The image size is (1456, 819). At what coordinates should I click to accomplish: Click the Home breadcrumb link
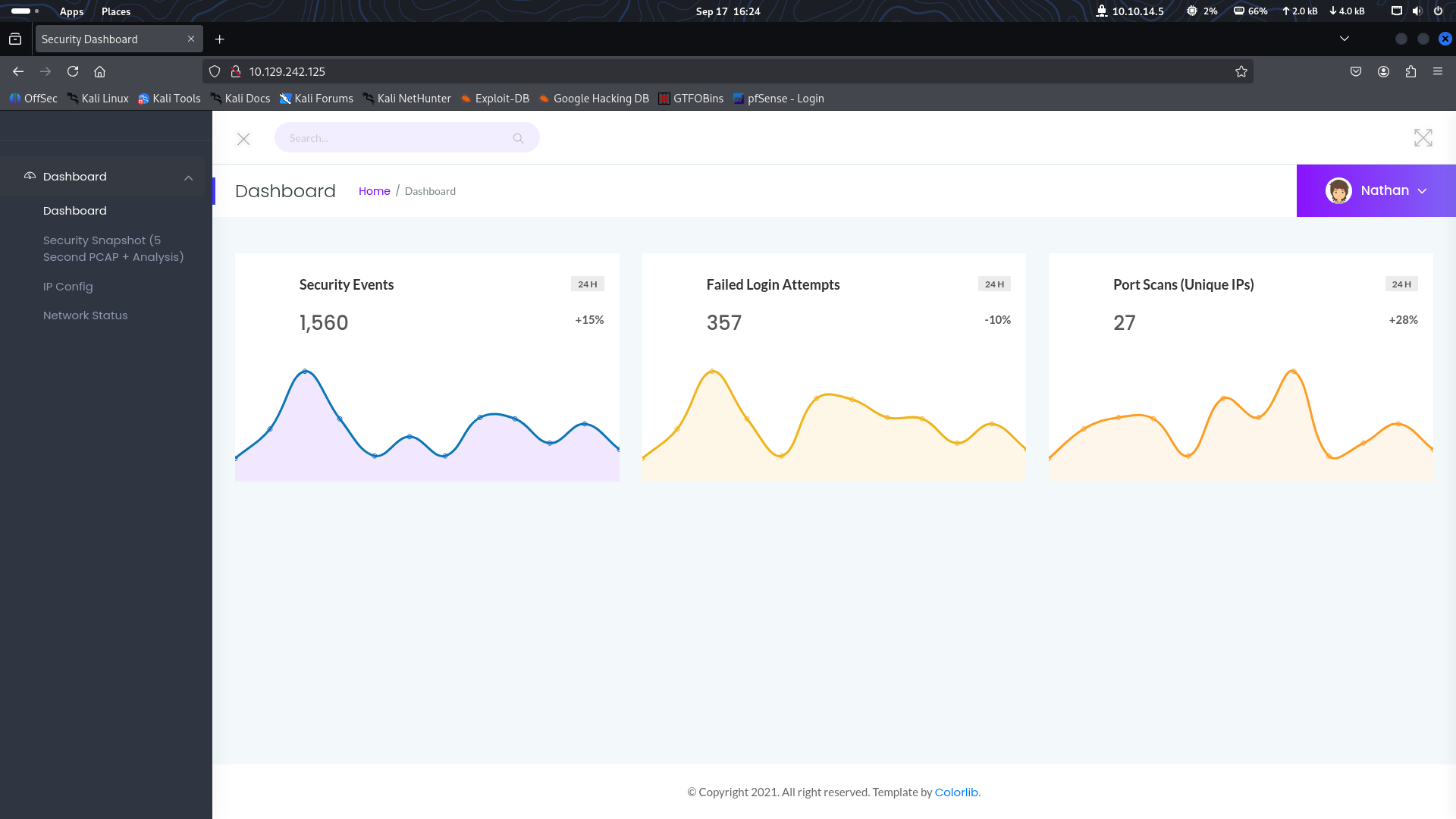pyautogui.click(x=374, y=190)
